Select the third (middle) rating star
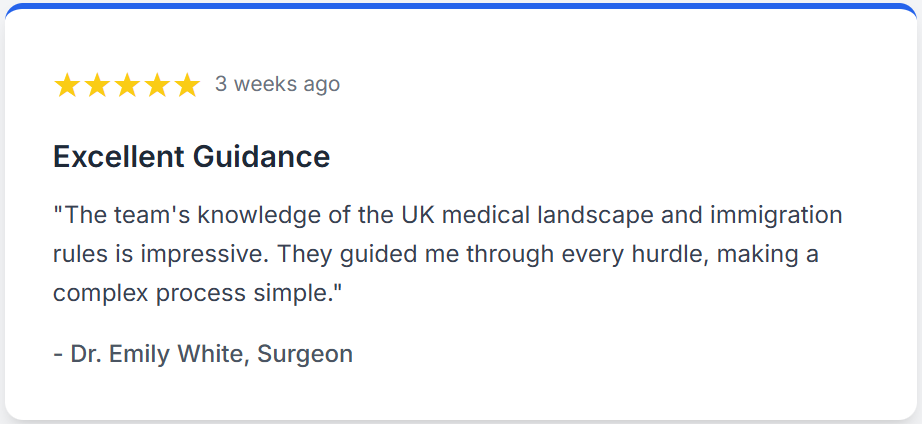 127,85
